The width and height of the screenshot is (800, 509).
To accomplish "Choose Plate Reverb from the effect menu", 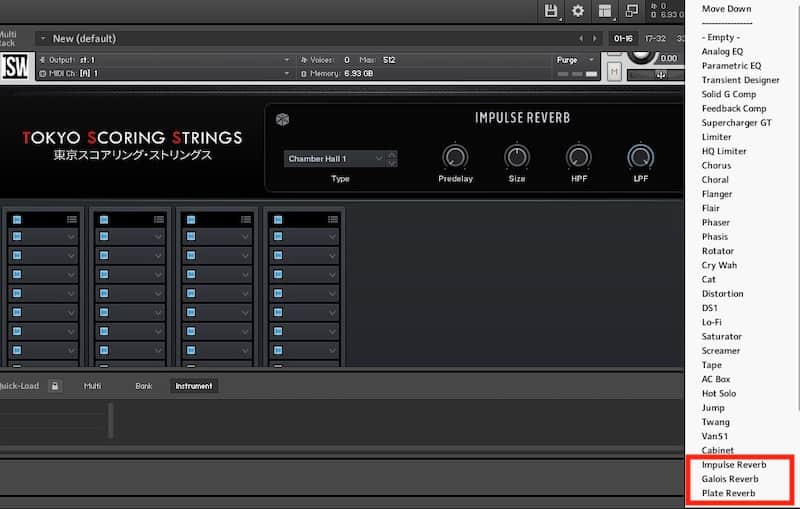I will pos(728,493).
